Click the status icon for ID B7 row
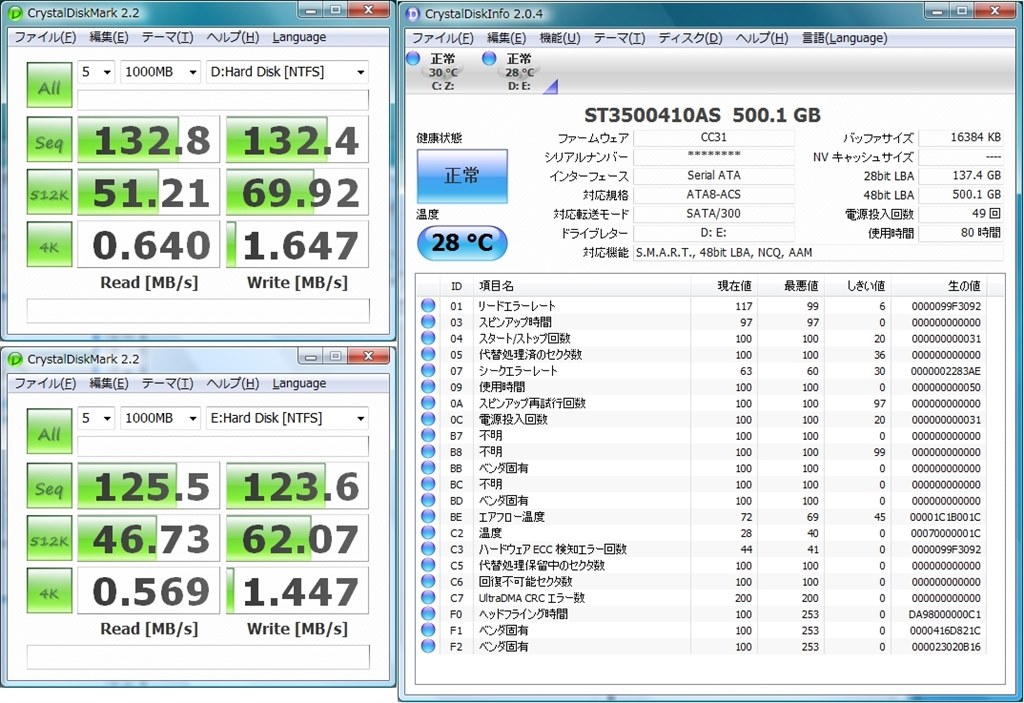Viewport: 1024px width, 703px height. (x=428, y=436)
